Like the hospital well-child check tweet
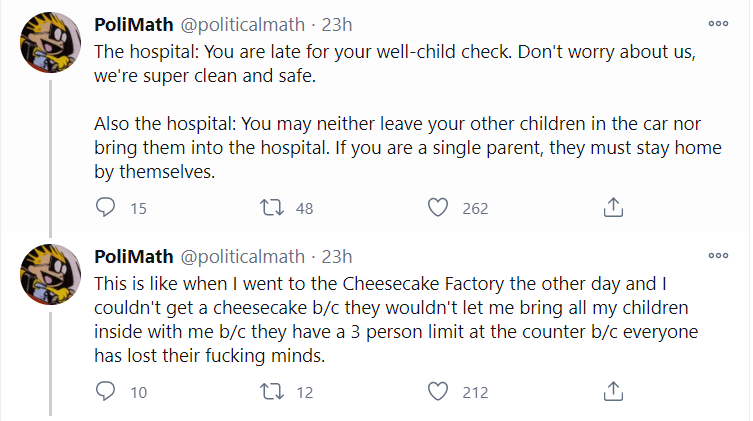753x421 pixels. tap(437, 207)
